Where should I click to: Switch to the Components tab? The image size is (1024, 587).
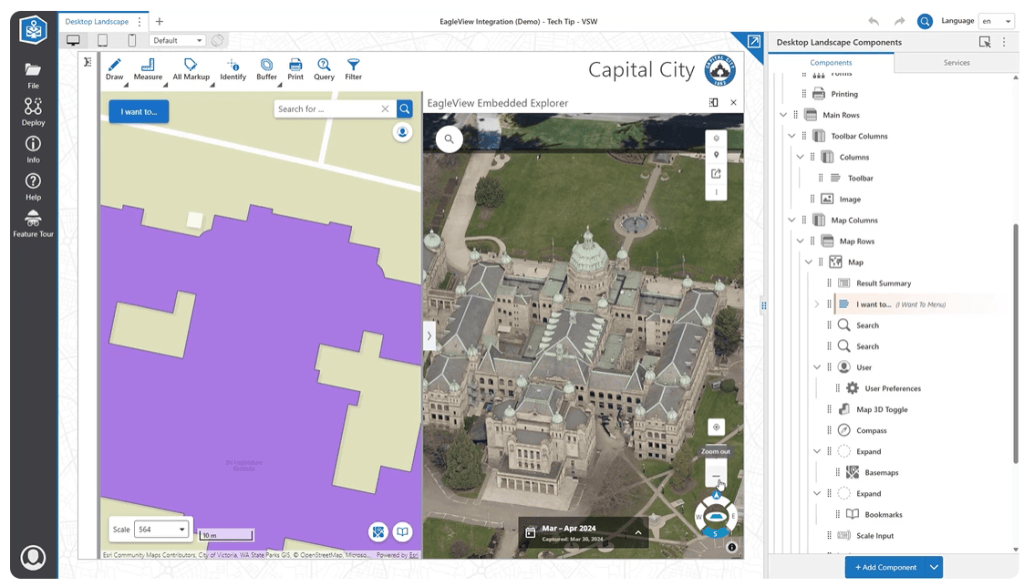tap(831, 63)
